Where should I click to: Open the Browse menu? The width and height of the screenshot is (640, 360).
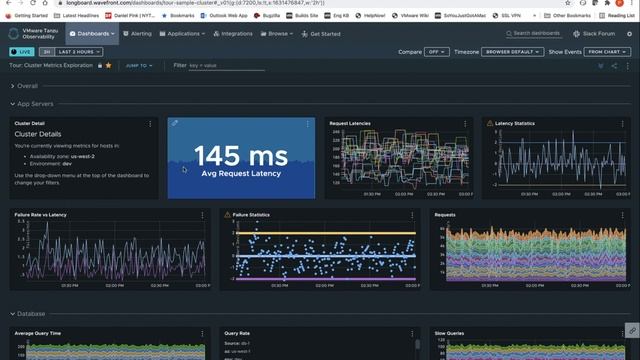coord(277,34)
